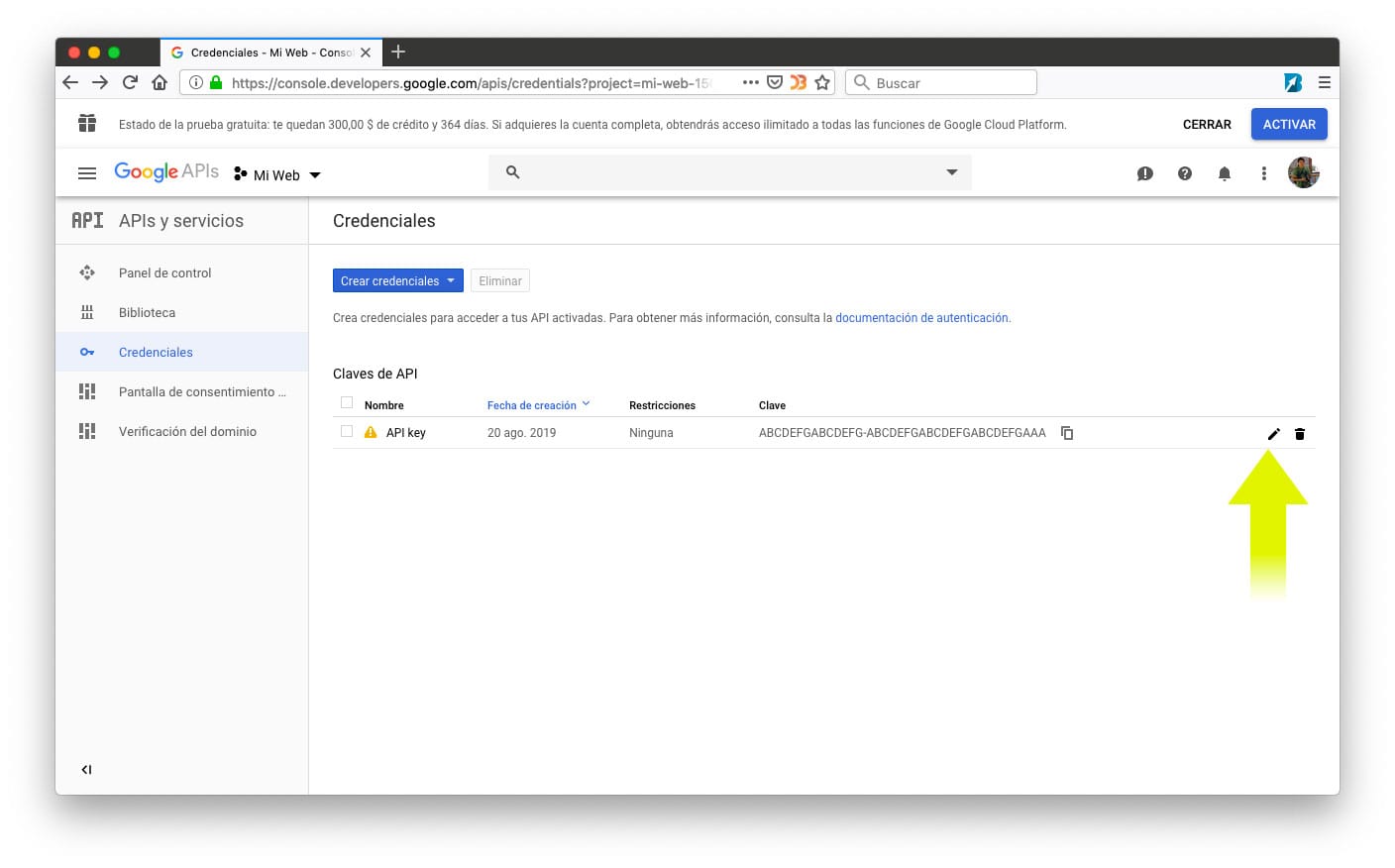Dismiss banner with CERRAR button
This screenshot has width=1395, height=868.
pyautogui.click(x=1207, y=124)
